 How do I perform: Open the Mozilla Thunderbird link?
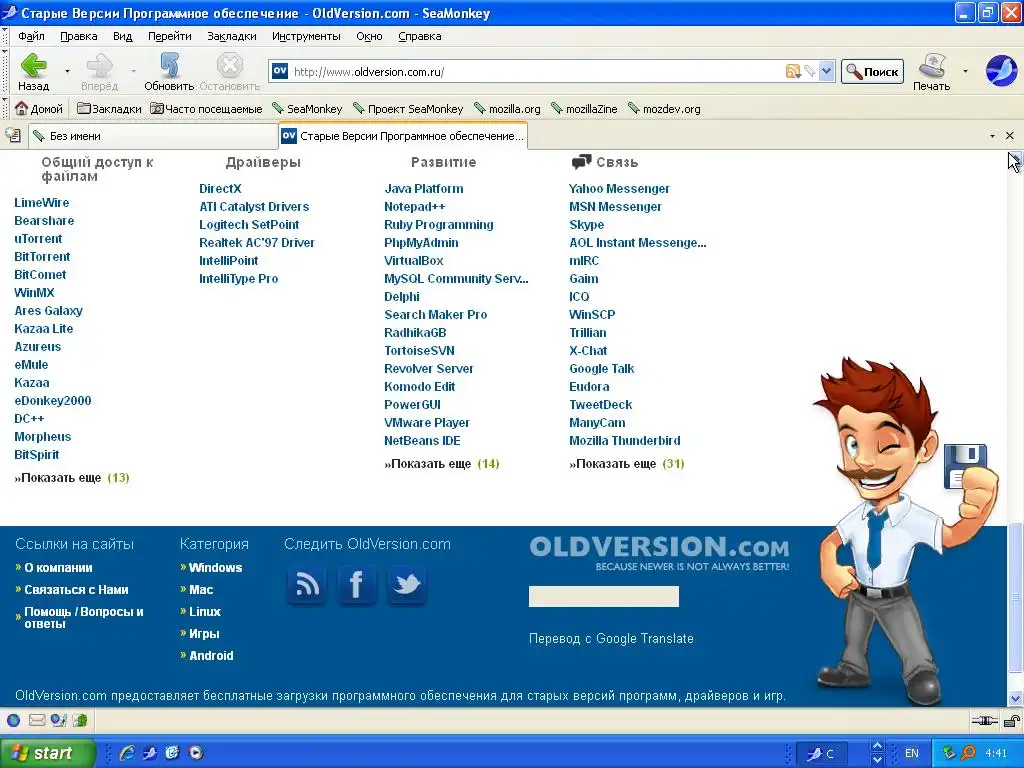tap(624, 441)
